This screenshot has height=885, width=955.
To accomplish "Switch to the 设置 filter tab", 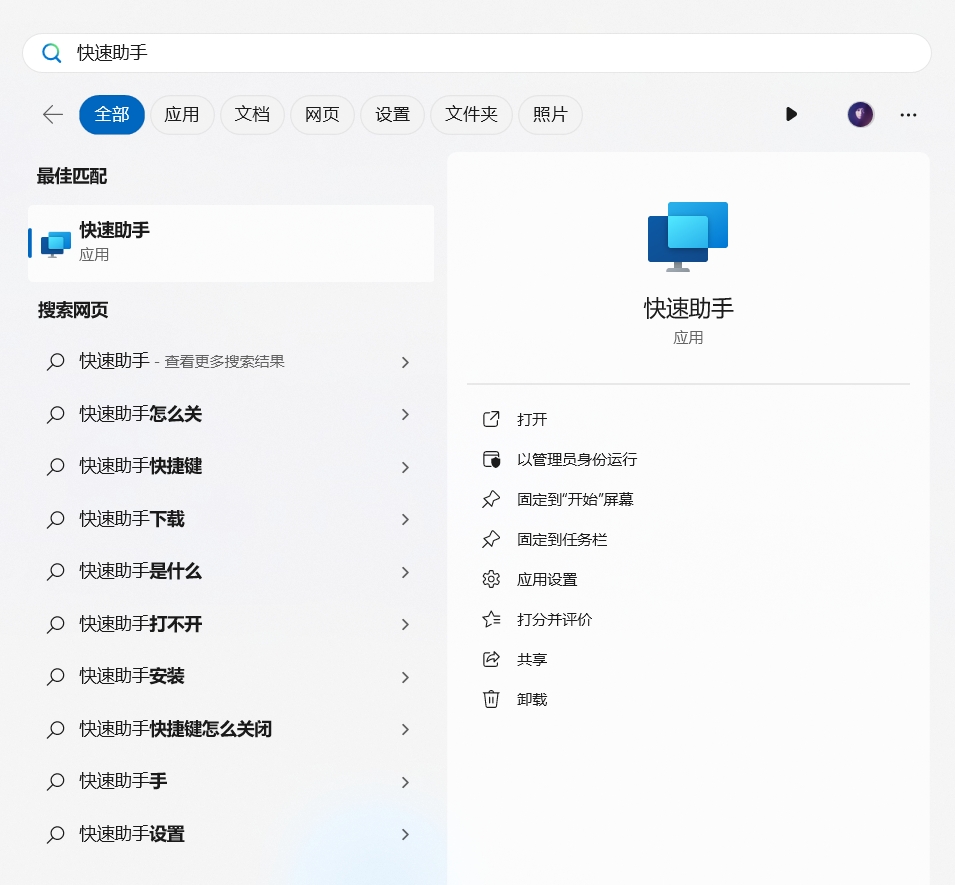I will pos(392,115).
